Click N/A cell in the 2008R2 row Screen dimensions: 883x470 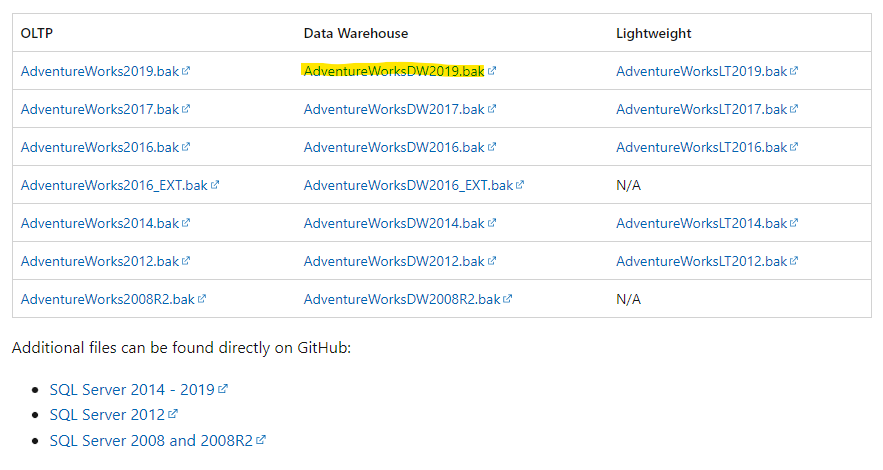[628, 299]
